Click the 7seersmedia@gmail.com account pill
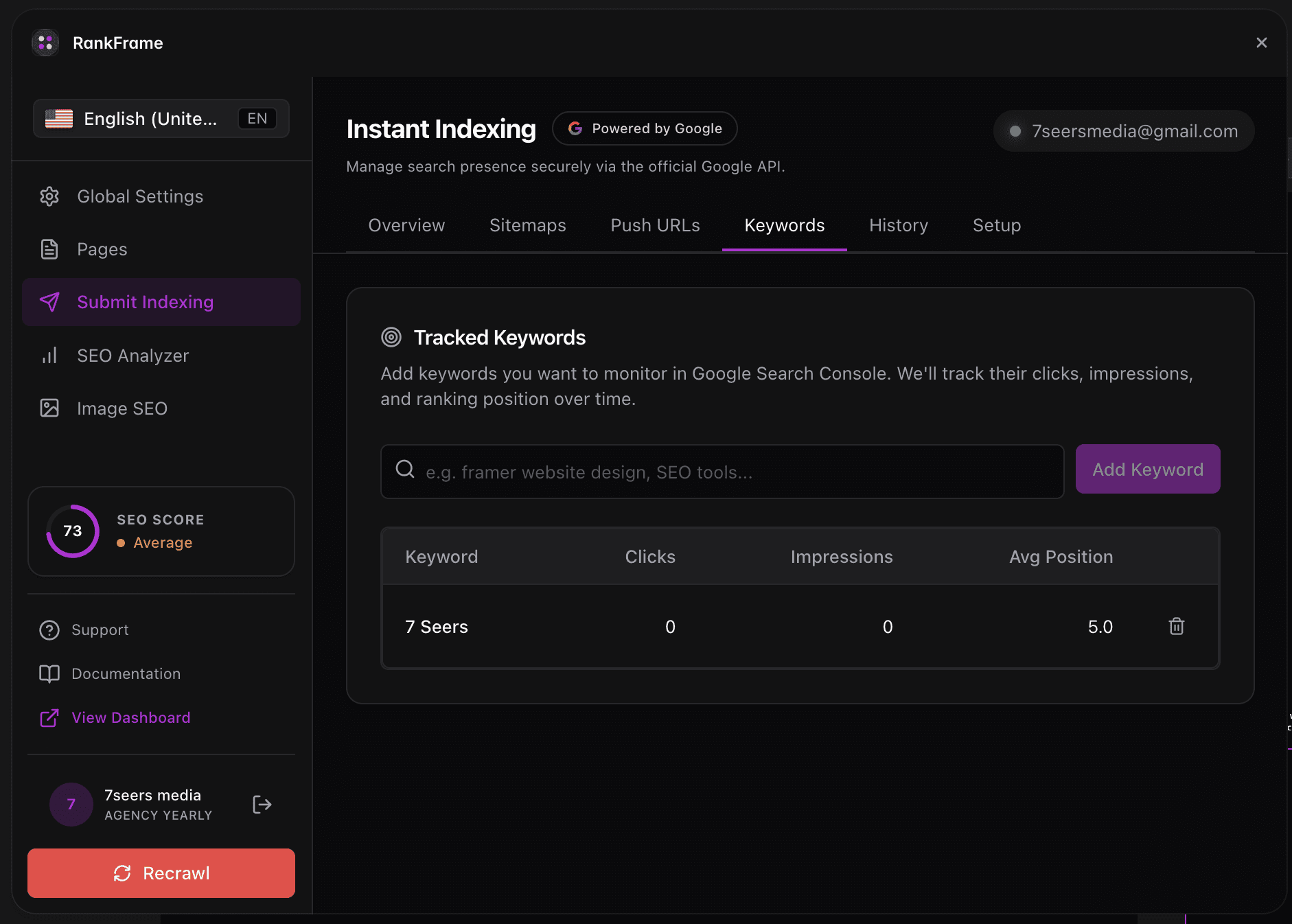1292x924 pixels. pyautogui.click(x=1124, y=131)
